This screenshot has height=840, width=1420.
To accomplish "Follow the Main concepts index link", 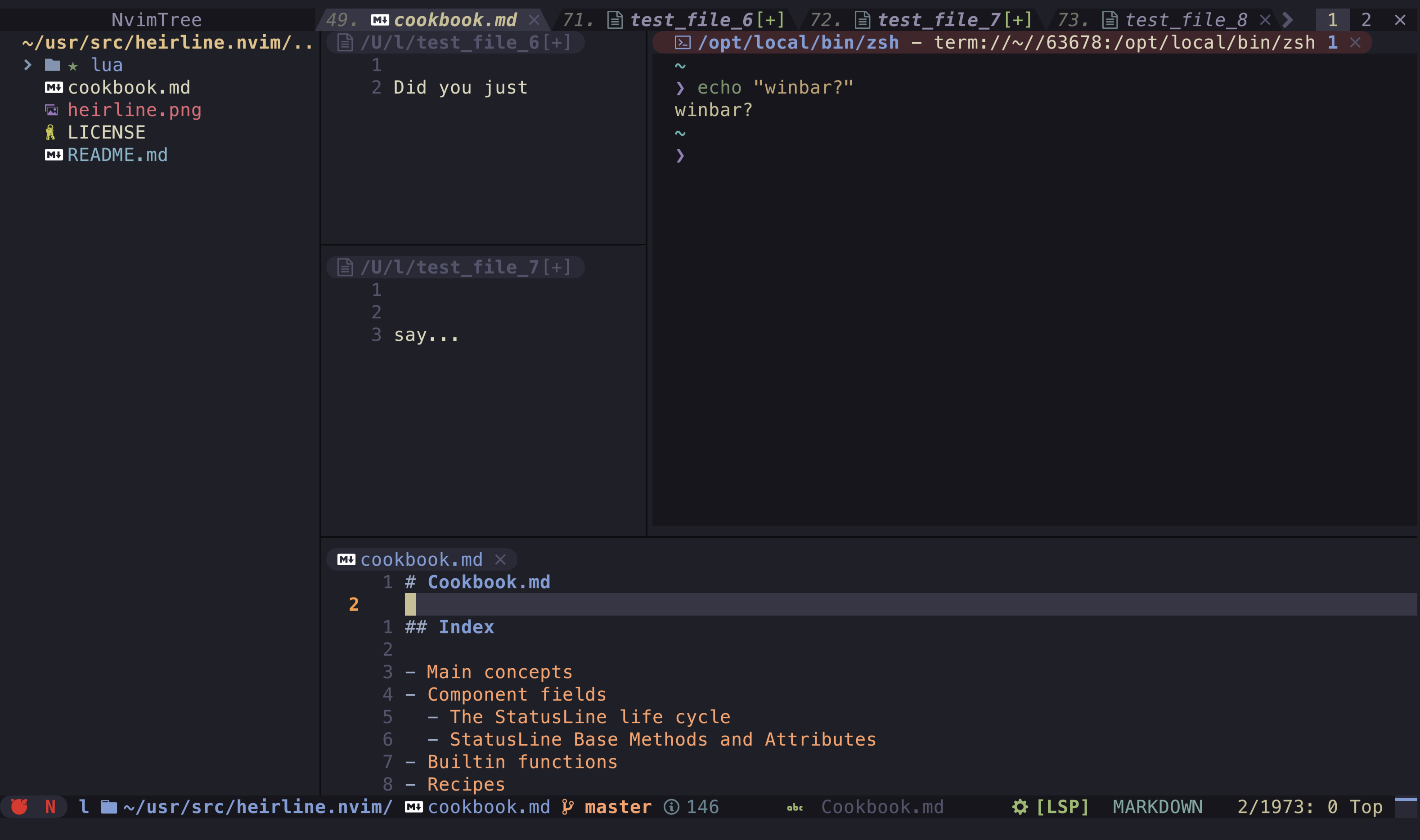I will pos(499,672).
